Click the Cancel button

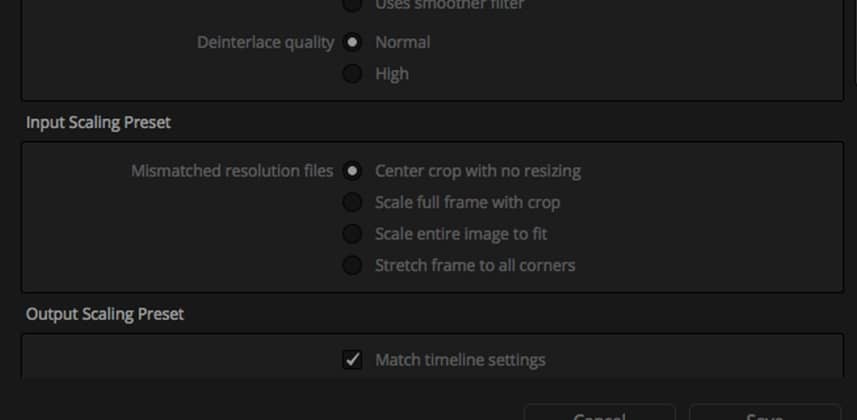pyautogui.click(x=600, y=412)
